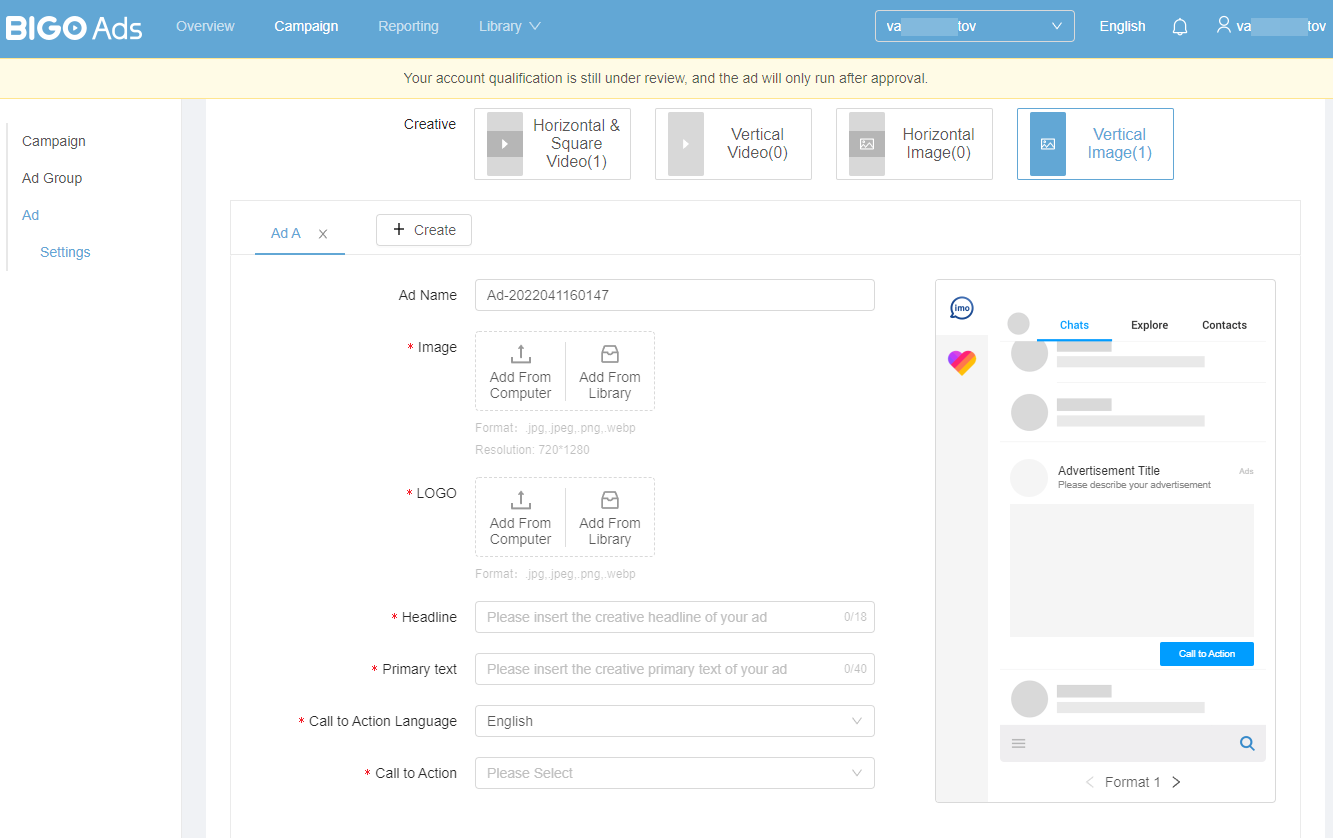Click the notification bell icon
This screenshot has height=838, width=1333.
(x=1180, y=27)
